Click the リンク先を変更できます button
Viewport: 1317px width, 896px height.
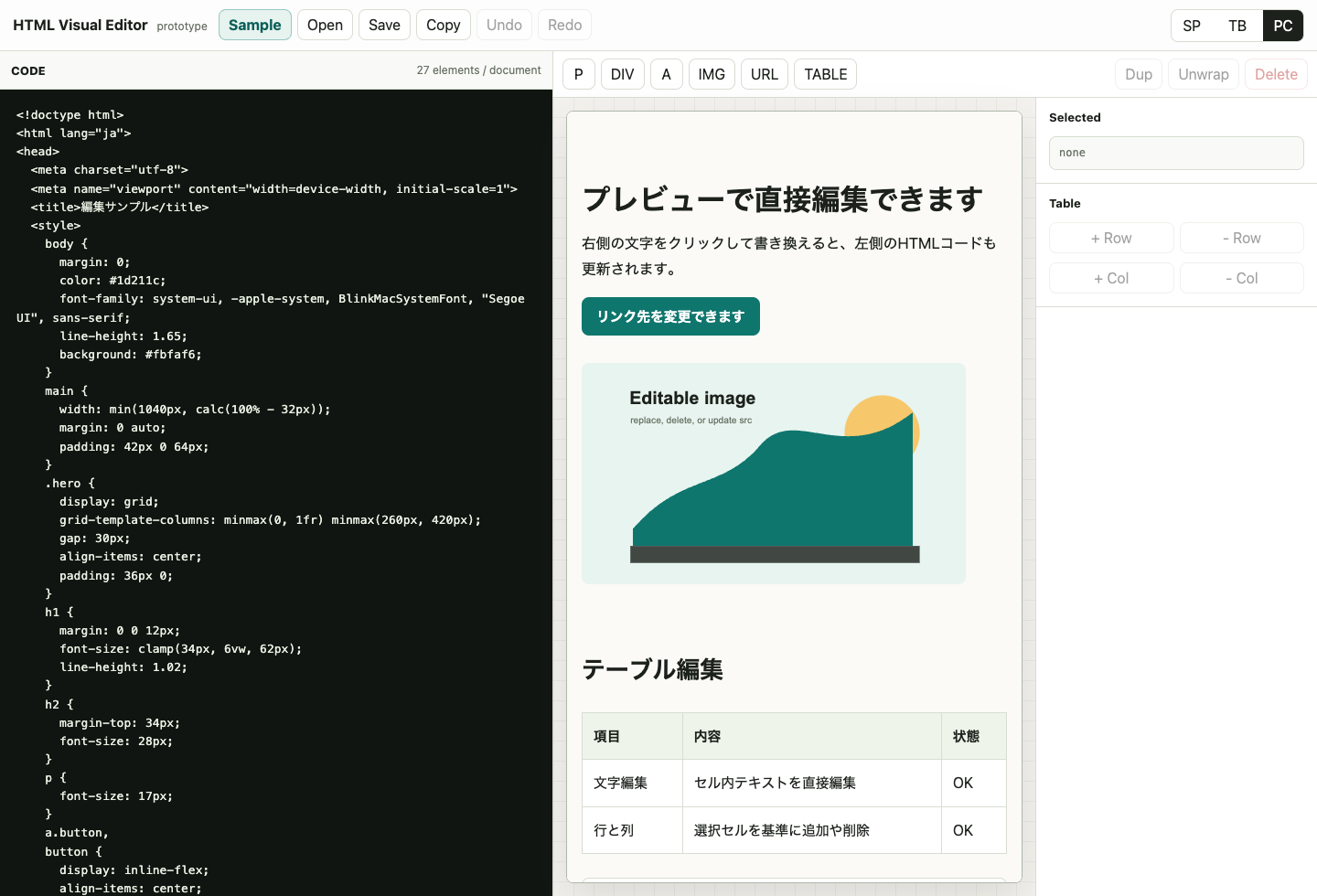click(670, 316)
